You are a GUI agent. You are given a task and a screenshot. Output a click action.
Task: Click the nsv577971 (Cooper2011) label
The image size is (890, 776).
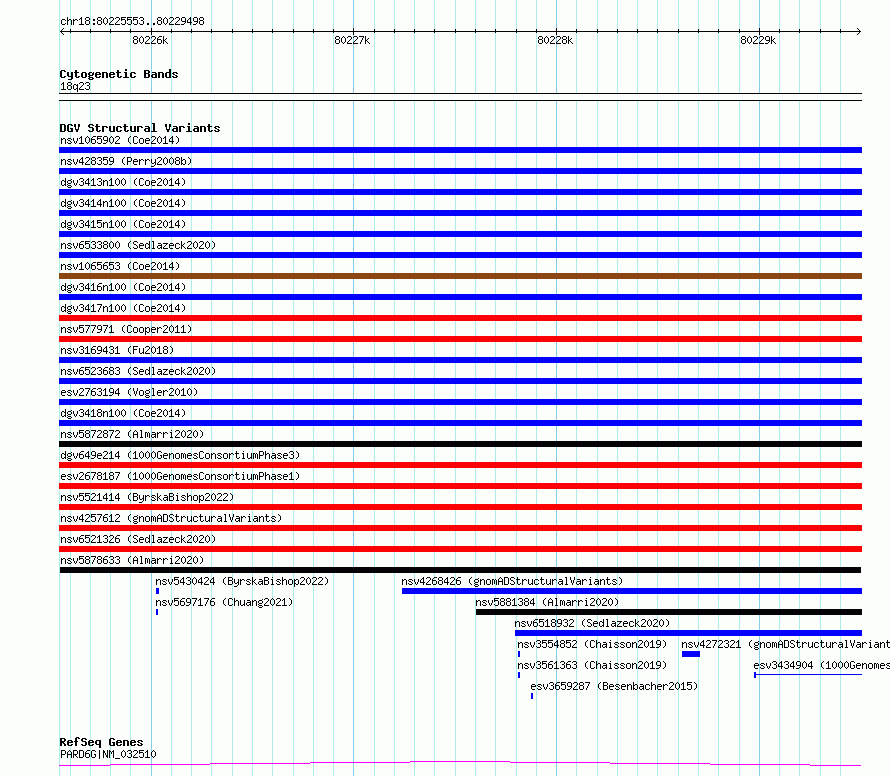tap(126, 329)
